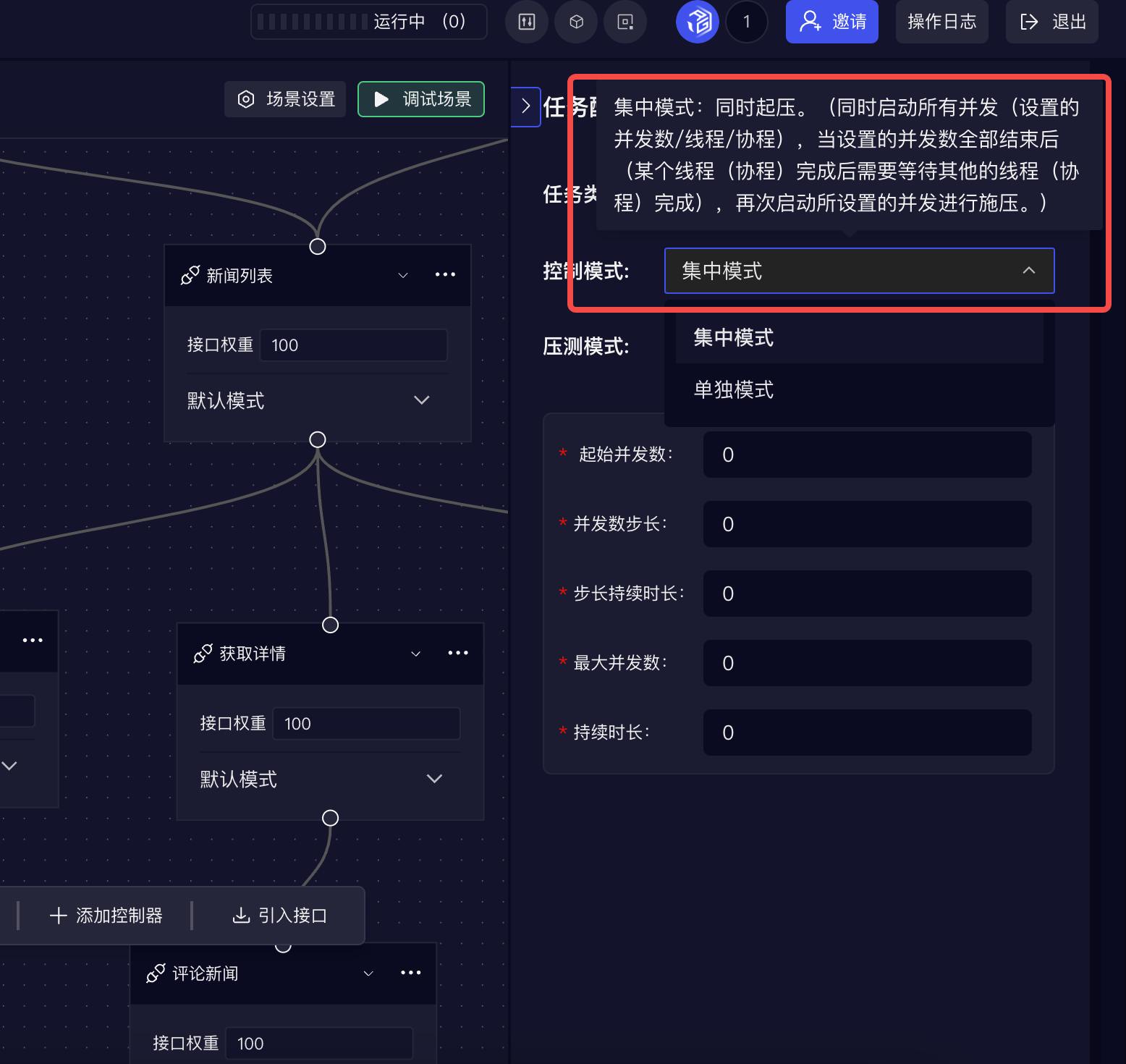Image resolution: width=1126 pixels, height=1064 pixels.
Task: Open the 操作日志 operation log
Action: coord(942,22)
